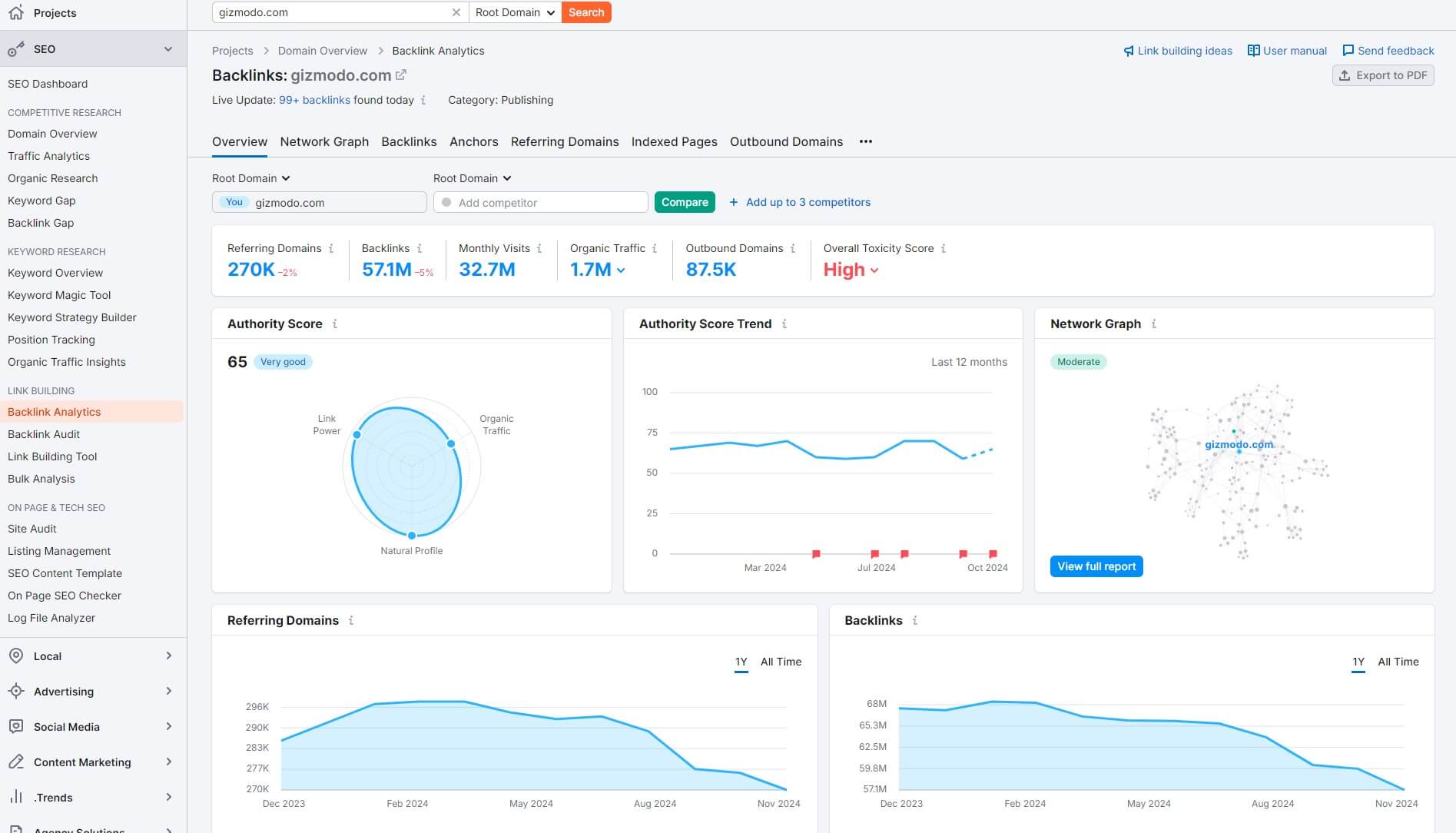Open the Referring Domains chart info icon
This screenshot has height=833, width=1456.
(x=351, y=620)
